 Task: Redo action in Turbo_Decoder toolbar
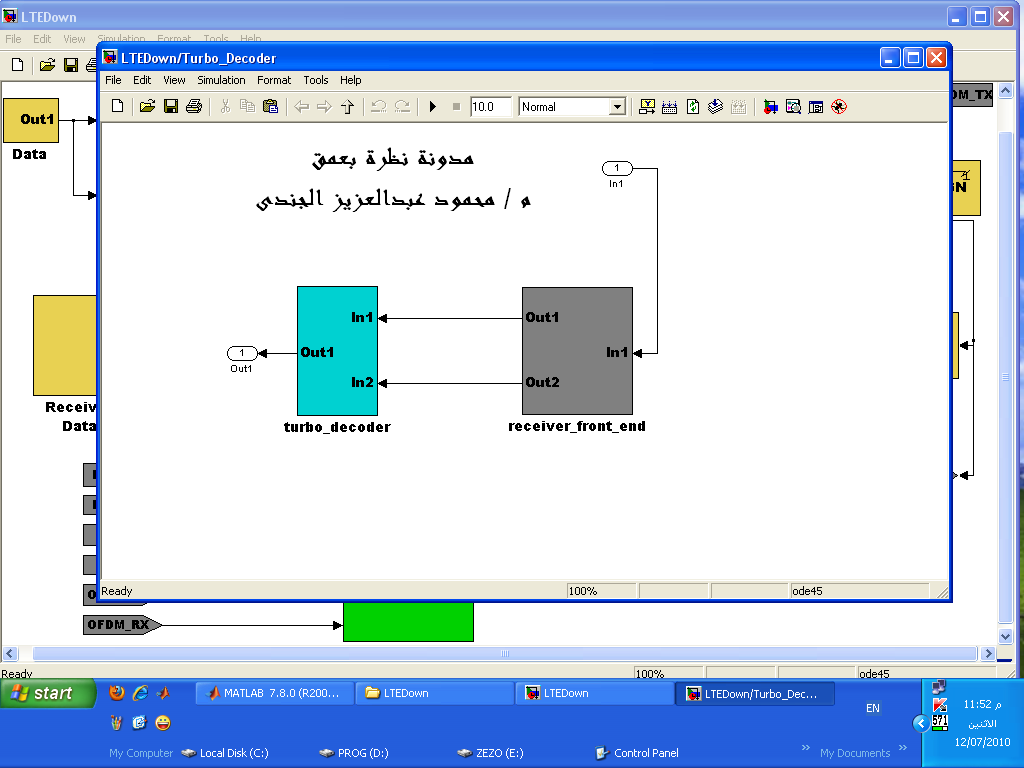pos(402,106)
